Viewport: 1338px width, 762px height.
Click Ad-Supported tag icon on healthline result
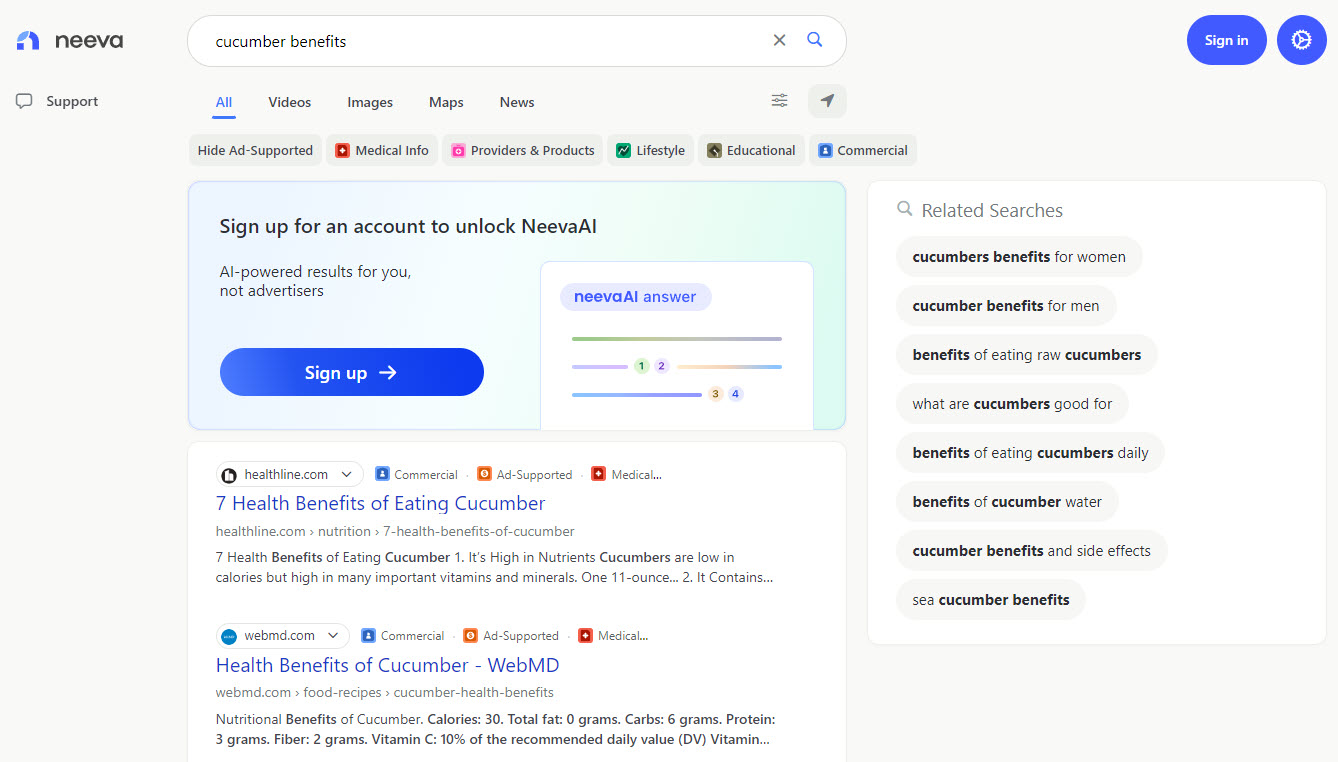[484, 474]
